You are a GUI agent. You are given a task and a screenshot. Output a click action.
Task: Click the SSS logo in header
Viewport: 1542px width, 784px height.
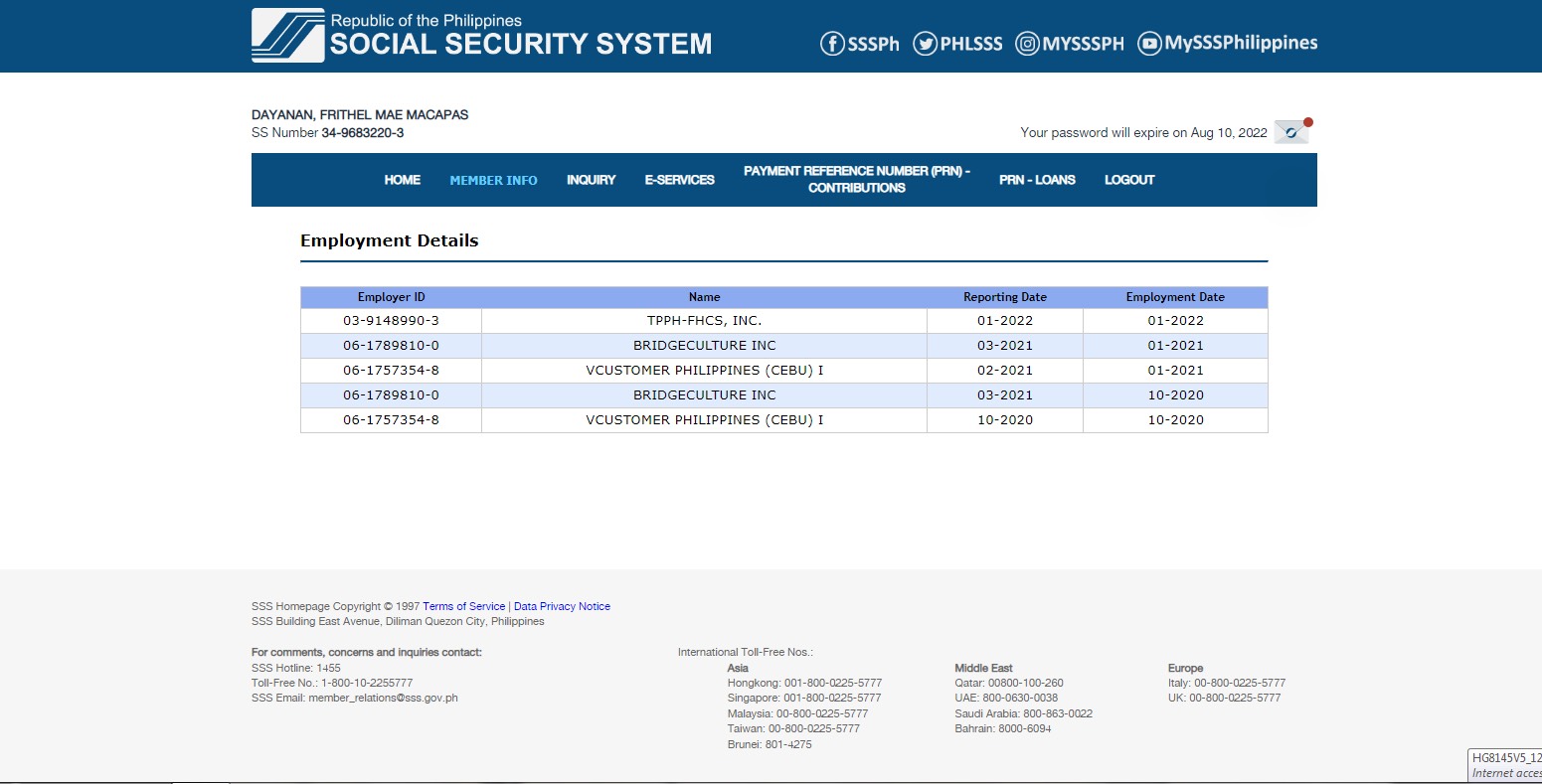[x=288, y=36]
